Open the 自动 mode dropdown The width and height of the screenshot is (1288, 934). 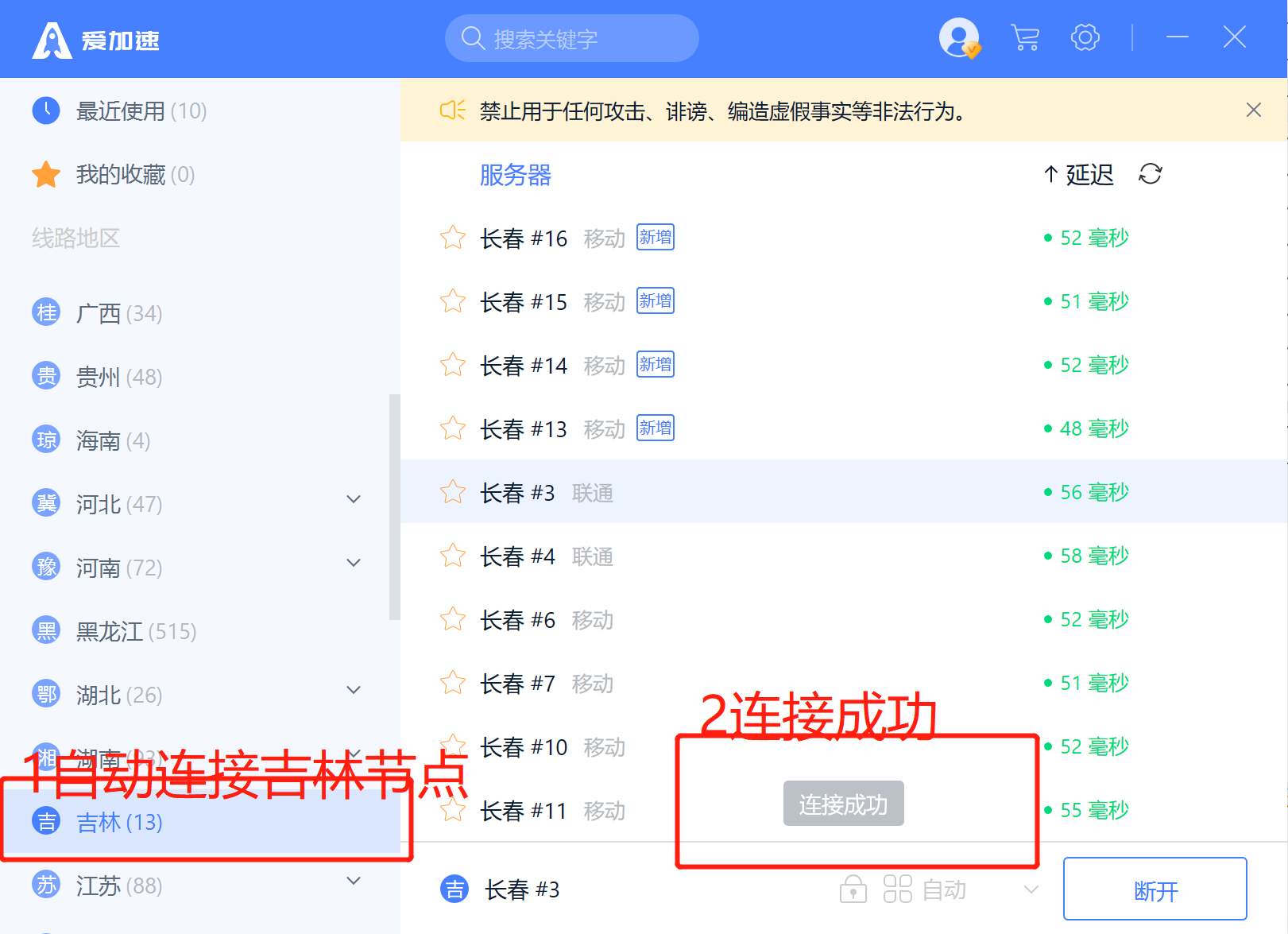(x=1031, y=889)
